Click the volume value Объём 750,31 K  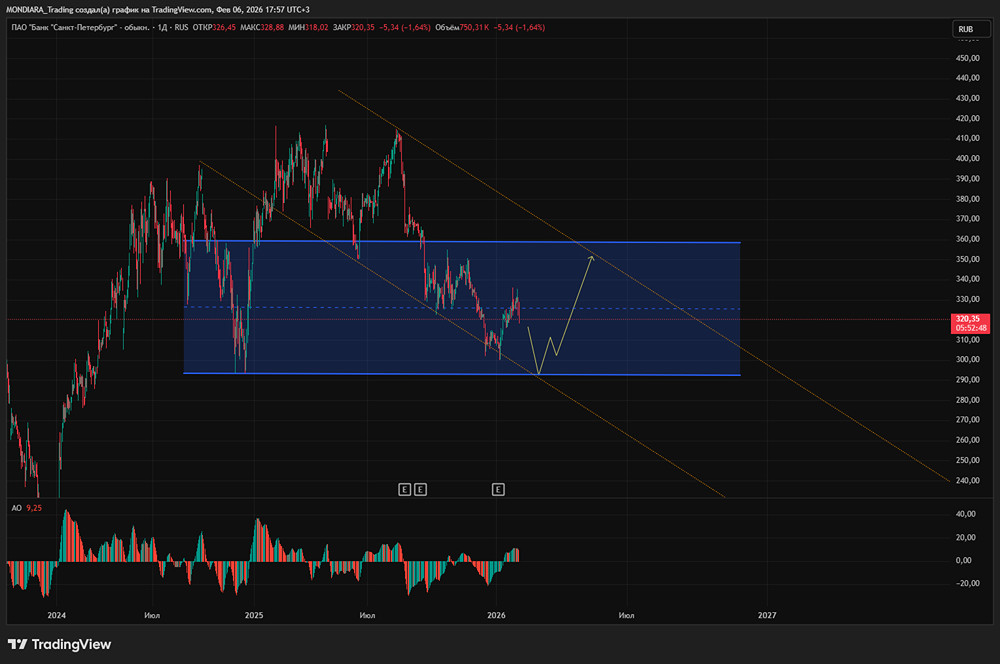coord(462,27)
